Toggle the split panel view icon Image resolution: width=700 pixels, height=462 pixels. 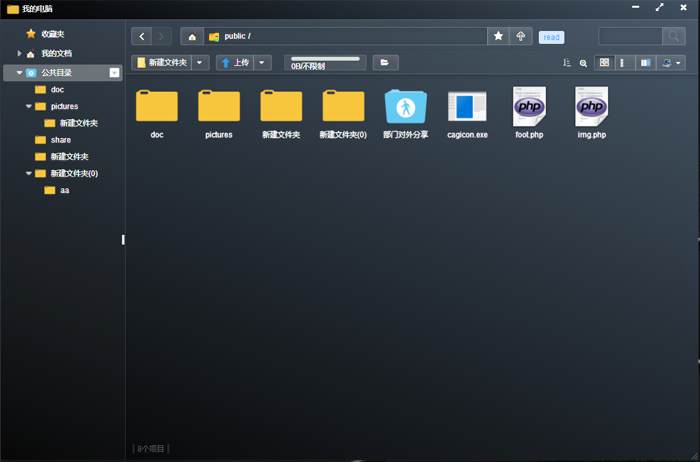click(x=645, y=62)
